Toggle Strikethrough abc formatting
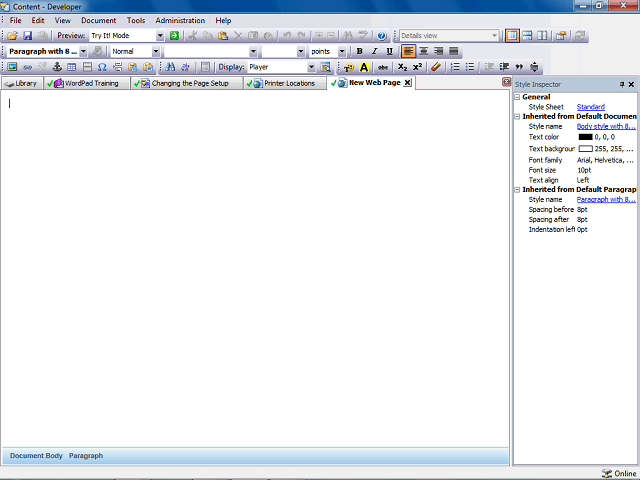This screenshot has width=640, height=480. coord(382,67)
